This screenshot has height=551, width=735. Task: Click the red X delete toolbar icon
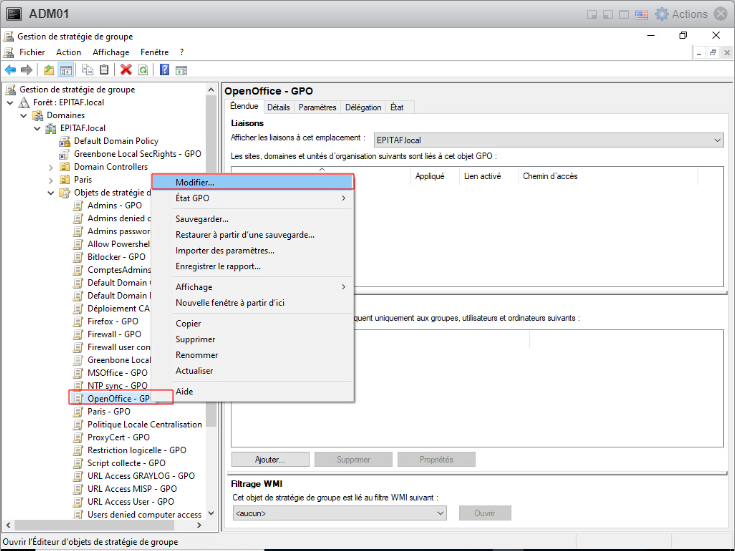point(126,70)
